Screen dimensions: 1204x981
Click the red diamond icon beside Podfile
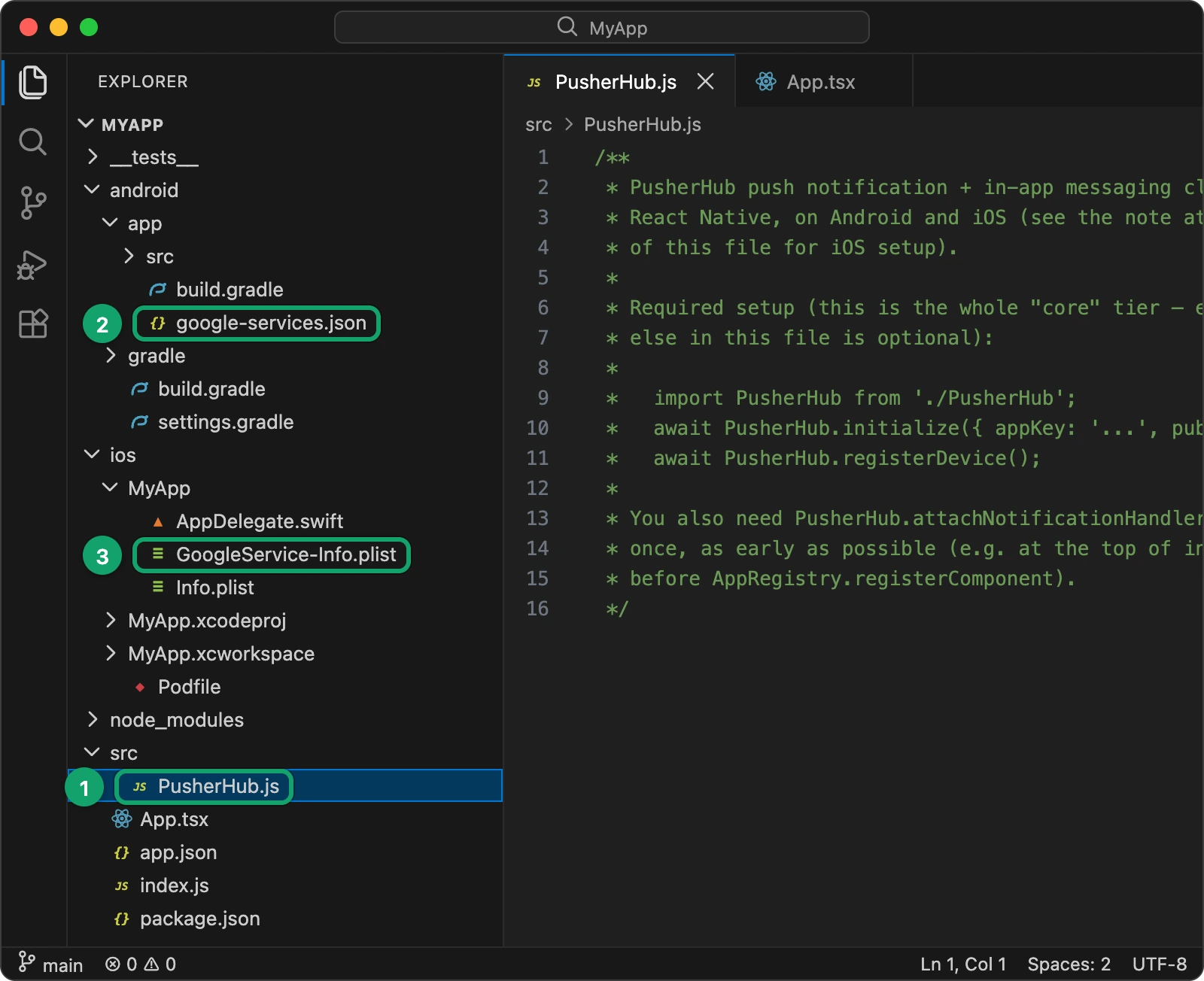pyautogui.click(x=140, y=687)
